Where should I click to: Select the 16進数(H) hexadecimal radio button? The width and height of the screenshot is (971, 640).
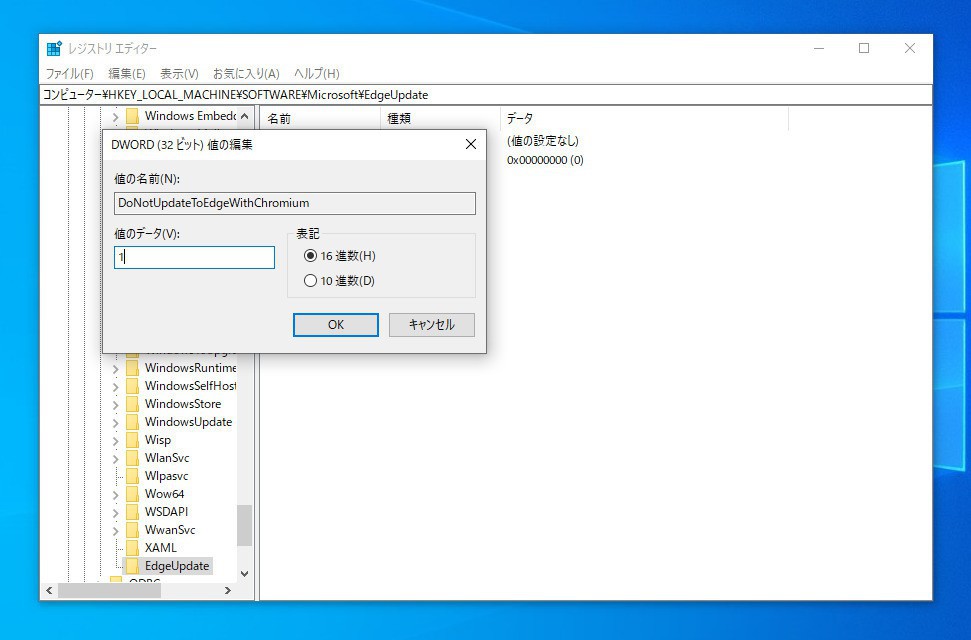click(x=310, y=255)
